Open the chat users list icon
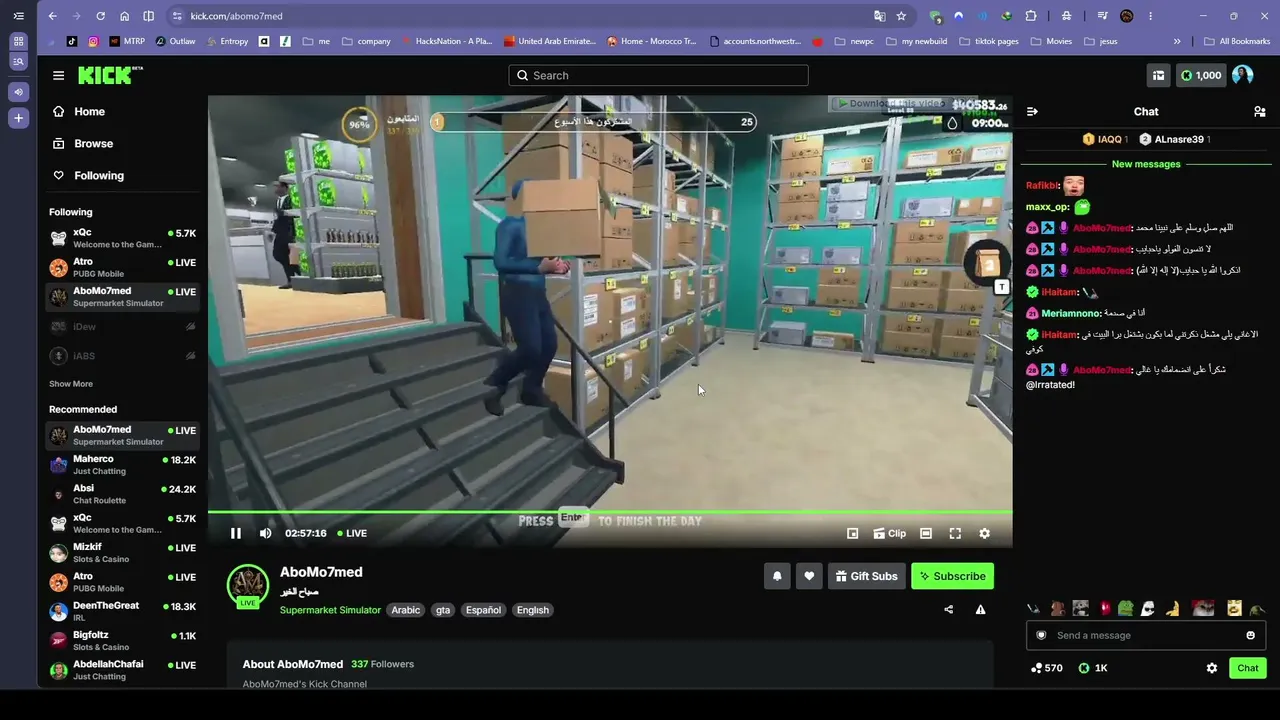 [1260, 112]
